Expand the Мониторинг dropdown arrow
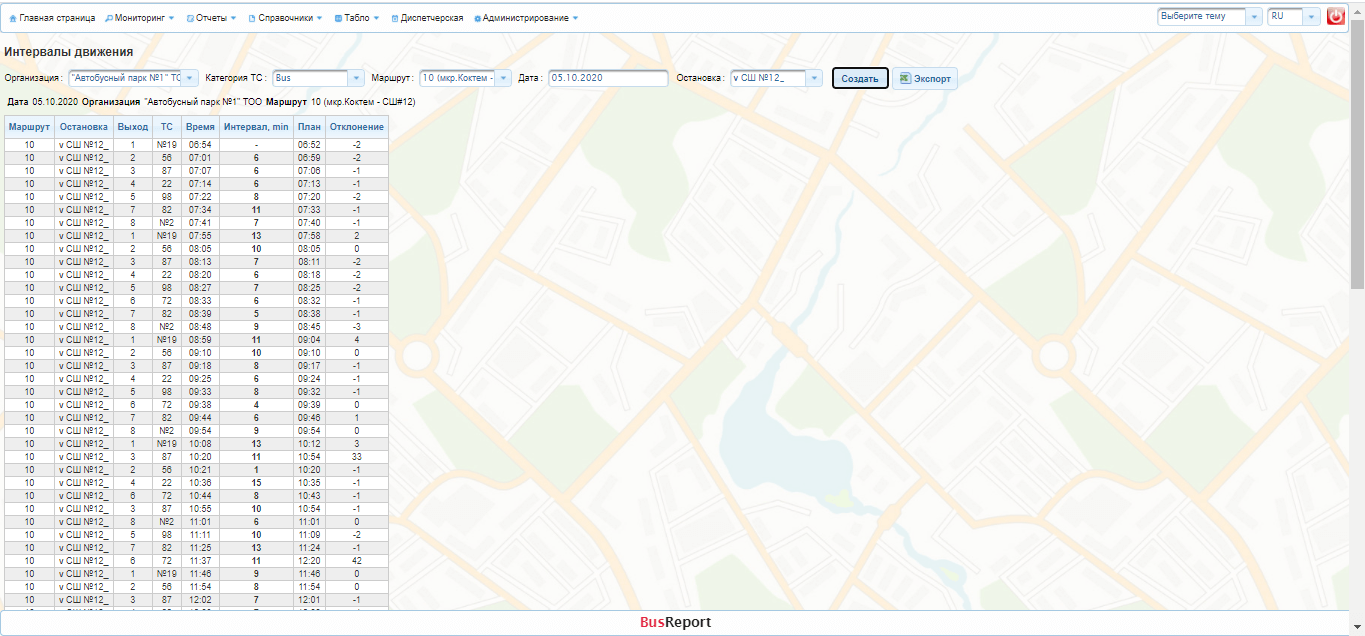This screenshot has height=636, width=1365. coord(171,18)
